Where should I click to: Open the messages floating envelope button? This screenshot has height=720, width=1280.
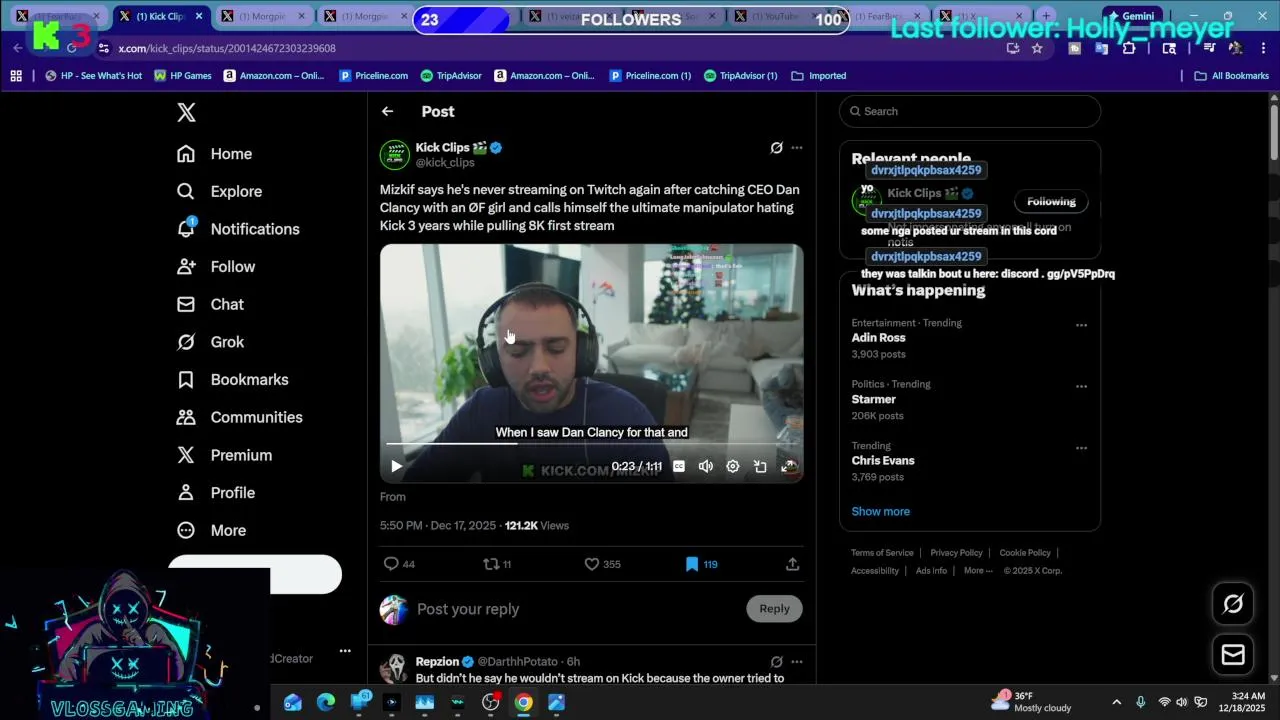coord(1233,654)
